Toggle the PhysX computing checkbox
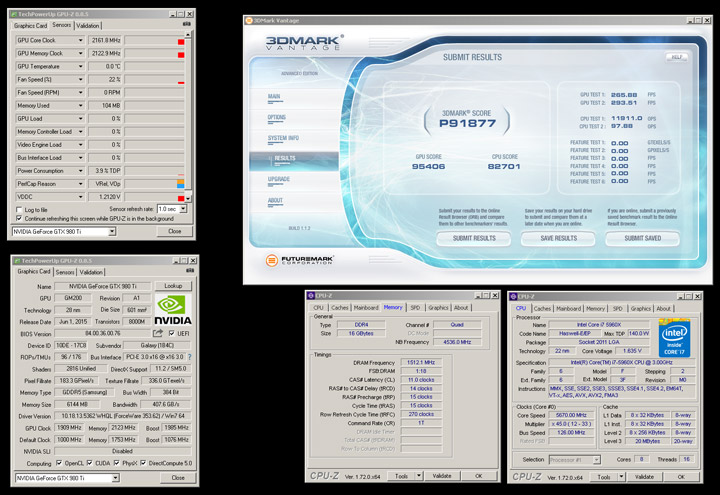 point(117,463)
